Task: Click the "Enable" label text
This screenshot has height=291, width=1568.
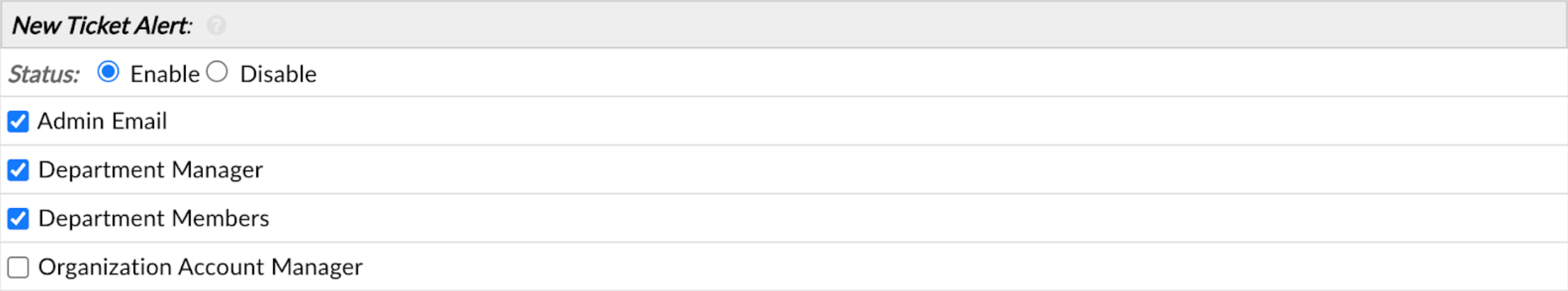Action: (x=164, y=74)
